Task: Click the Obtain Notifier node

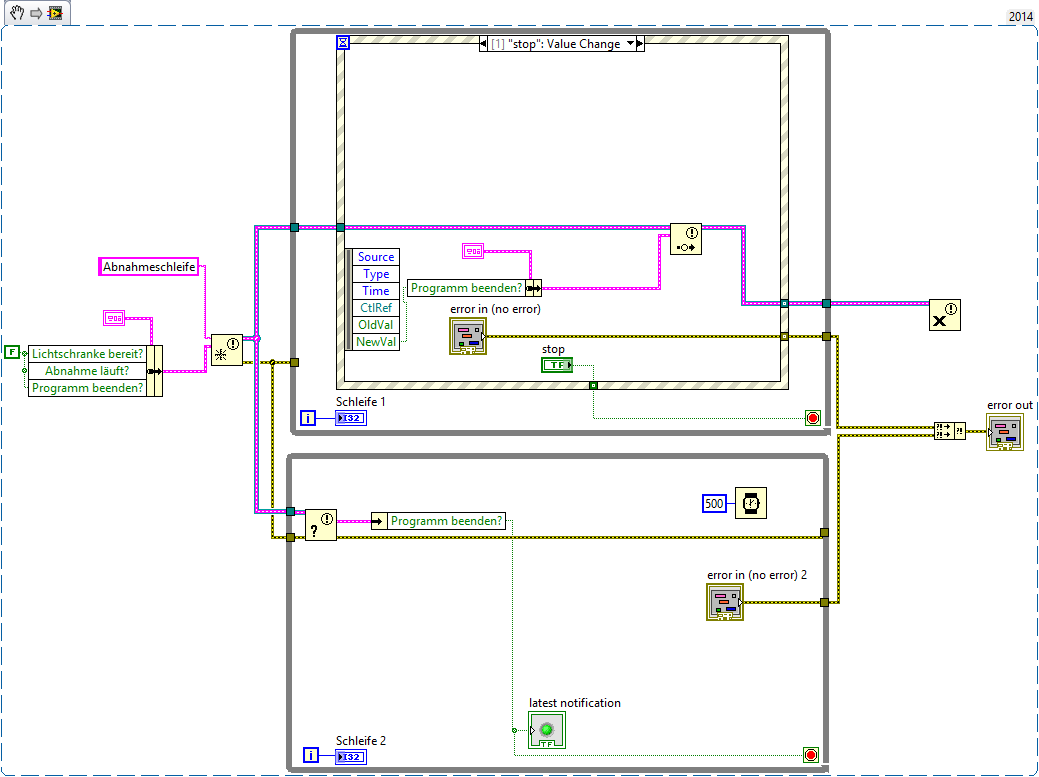Action: point(227,350)
